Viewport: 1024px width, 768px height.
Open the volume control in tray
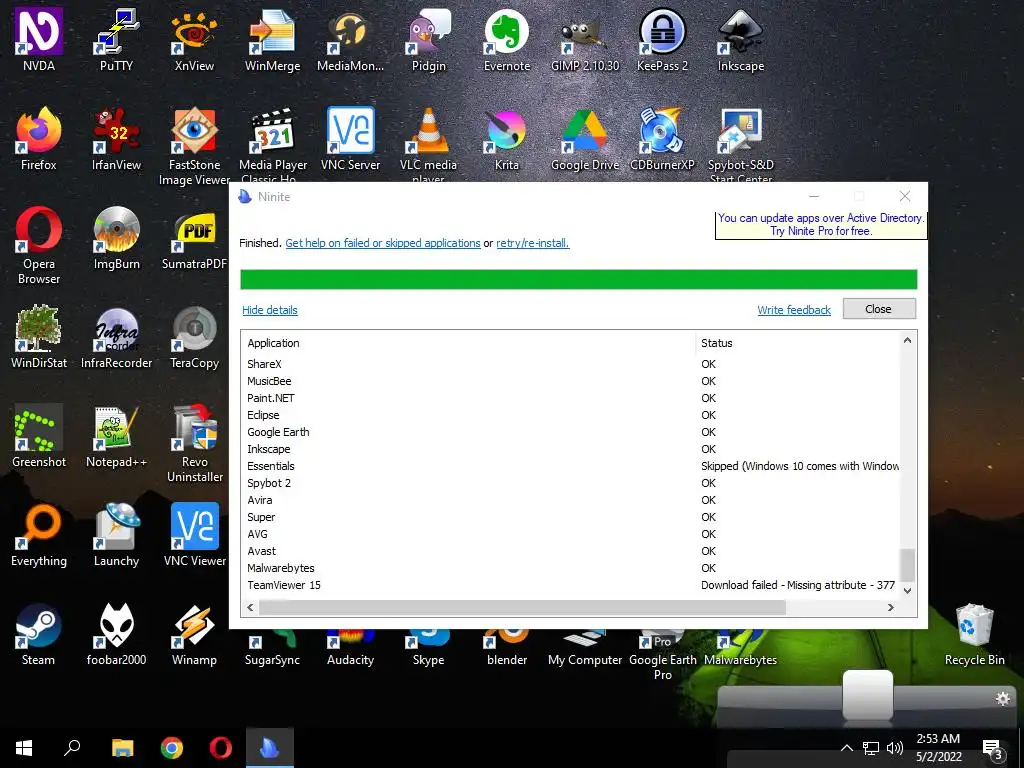pos(895,748)
